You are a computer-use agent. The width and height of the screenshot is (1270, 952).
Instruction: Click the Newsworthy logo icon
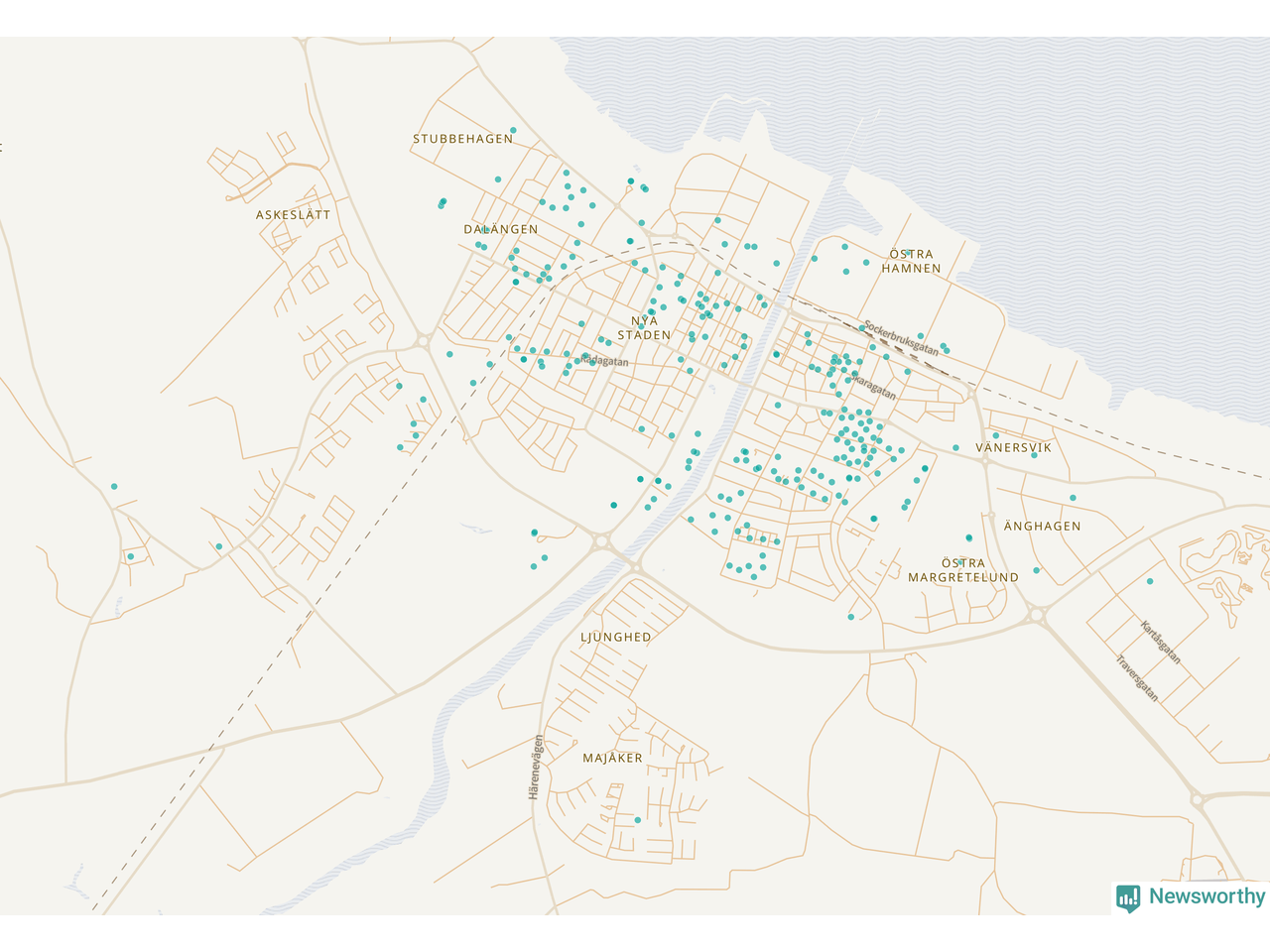pos(1128,897)
